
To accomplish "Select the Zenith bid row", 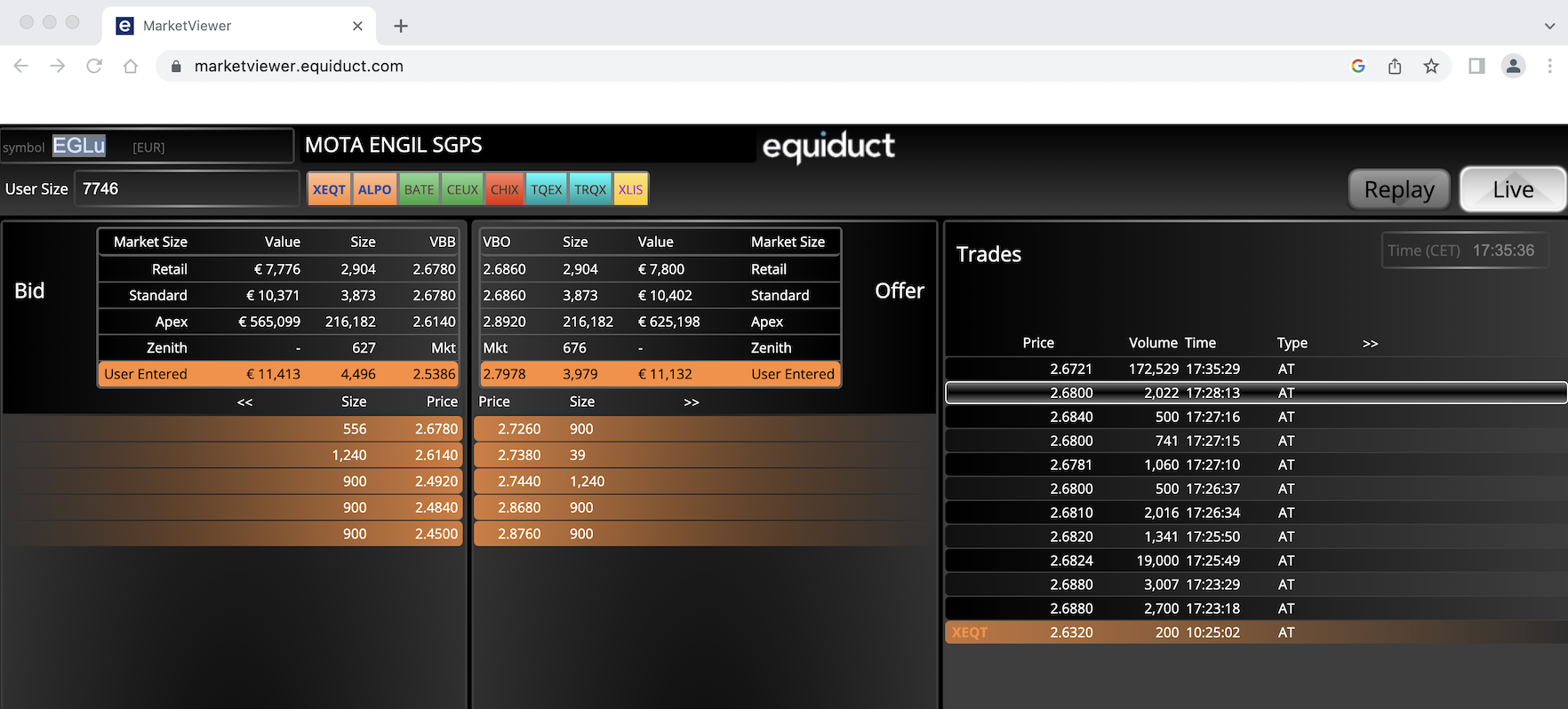I will 278,347.
